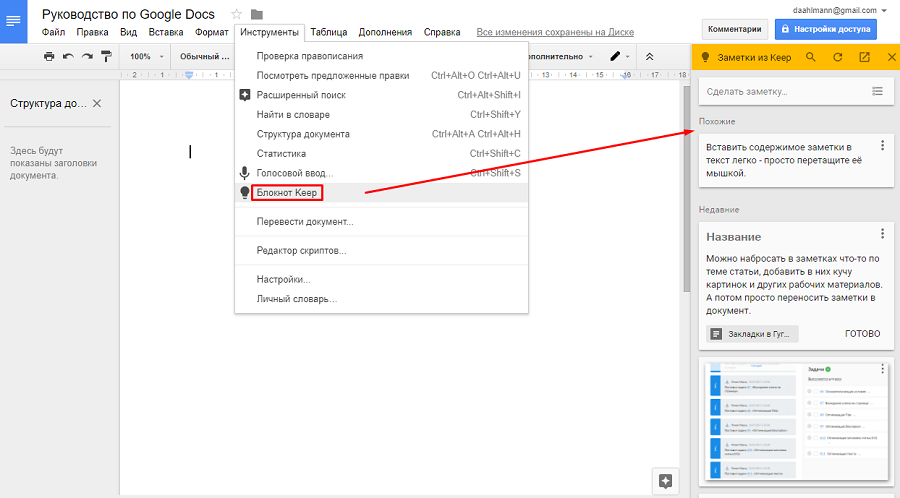Choose 'Найти в словаре'

381,115
